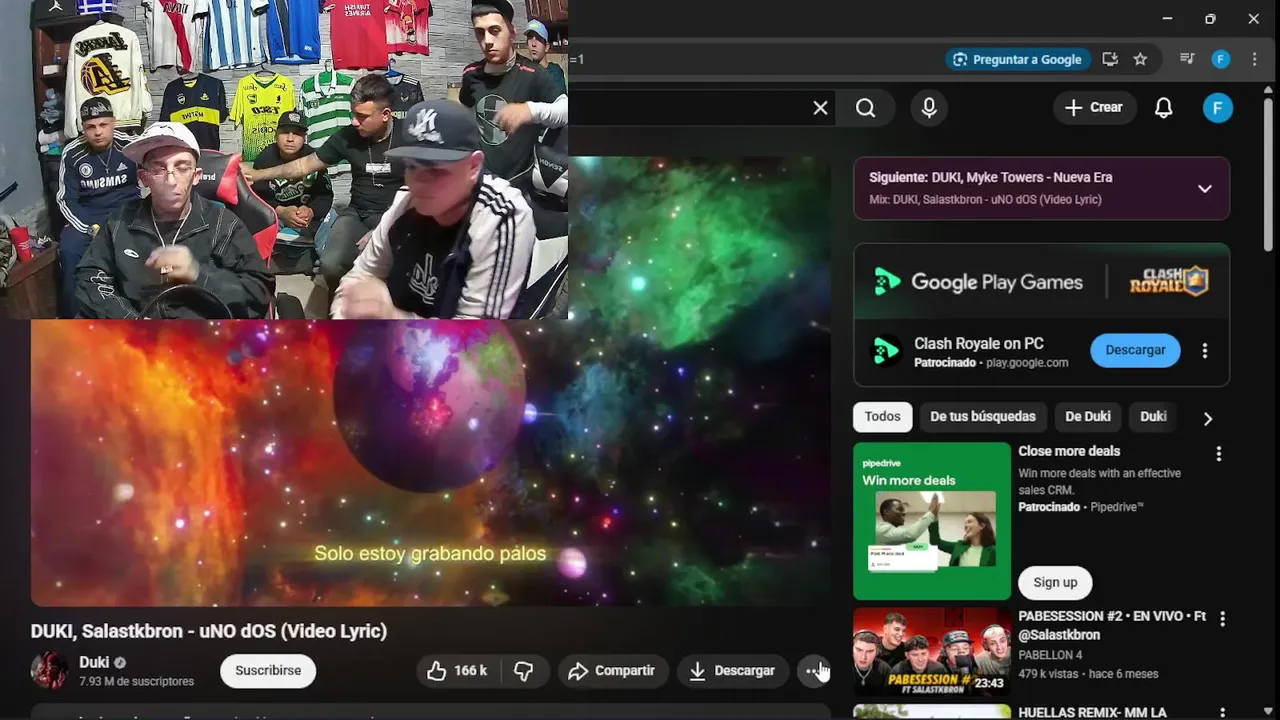Viewport: 1280px width, 720px height.
Task: Open the Duki channel name
Action: (x=94, y=662)
